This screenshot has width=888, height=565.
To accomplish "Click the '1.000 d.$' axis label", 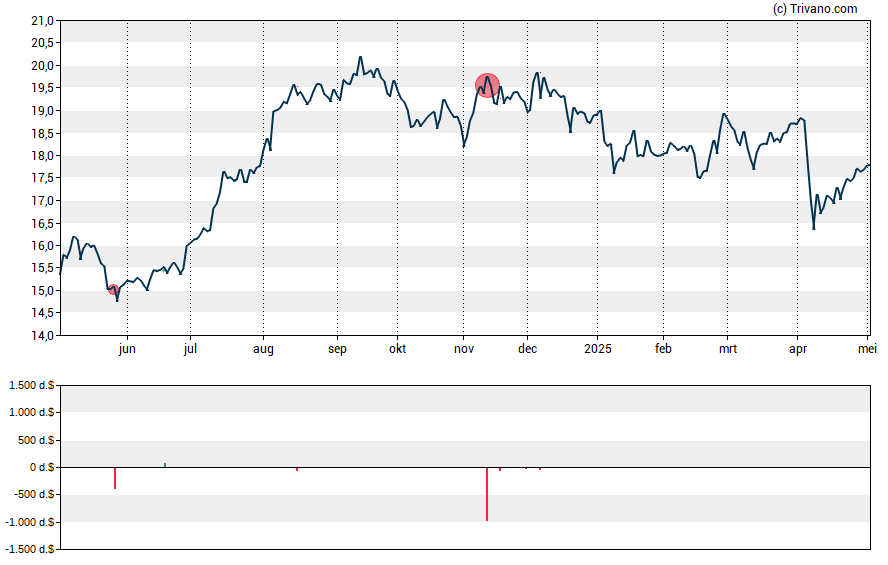I will coord(32,412).
